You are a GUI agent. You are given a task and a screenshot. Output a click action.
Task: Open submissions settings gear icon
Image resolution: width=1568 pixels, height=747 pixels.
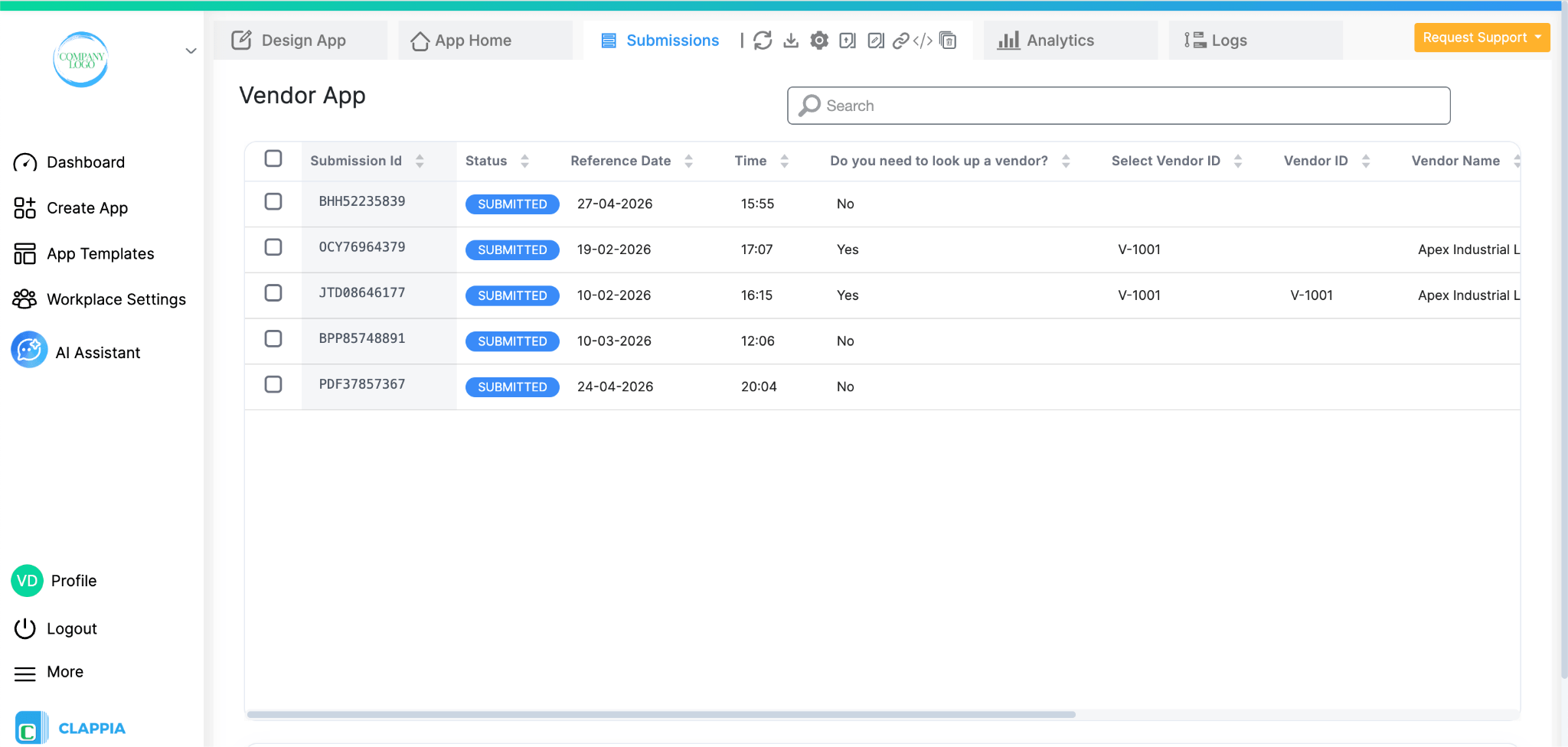819,41
